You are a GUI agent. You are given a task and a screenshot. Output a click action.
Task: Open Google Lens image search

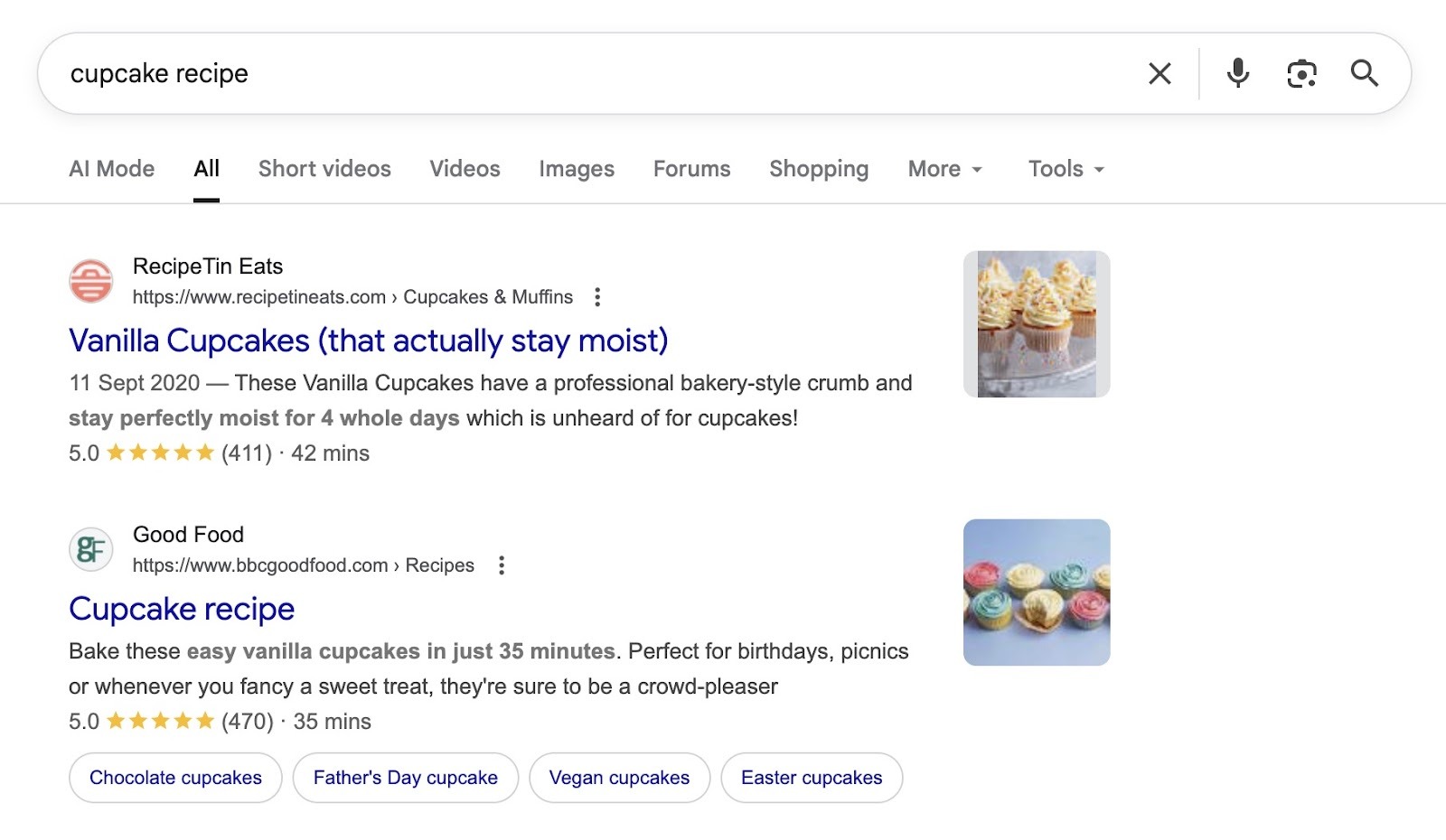click(1300, 73)
